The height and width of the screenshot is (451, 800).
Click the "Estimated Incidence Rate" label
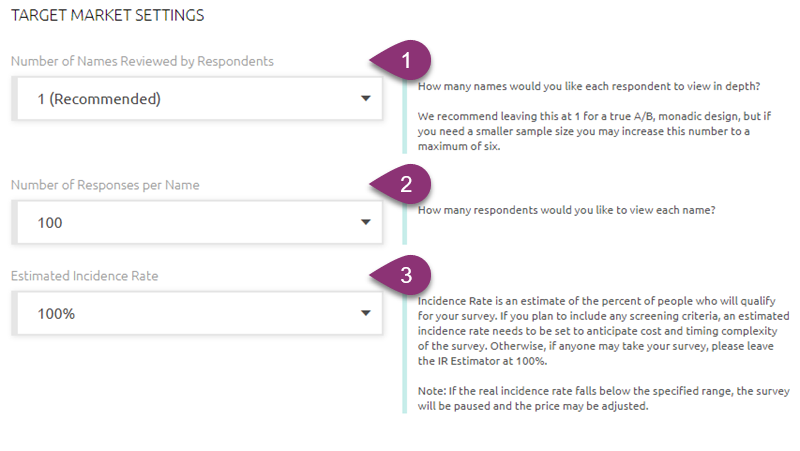click(84, 275)
